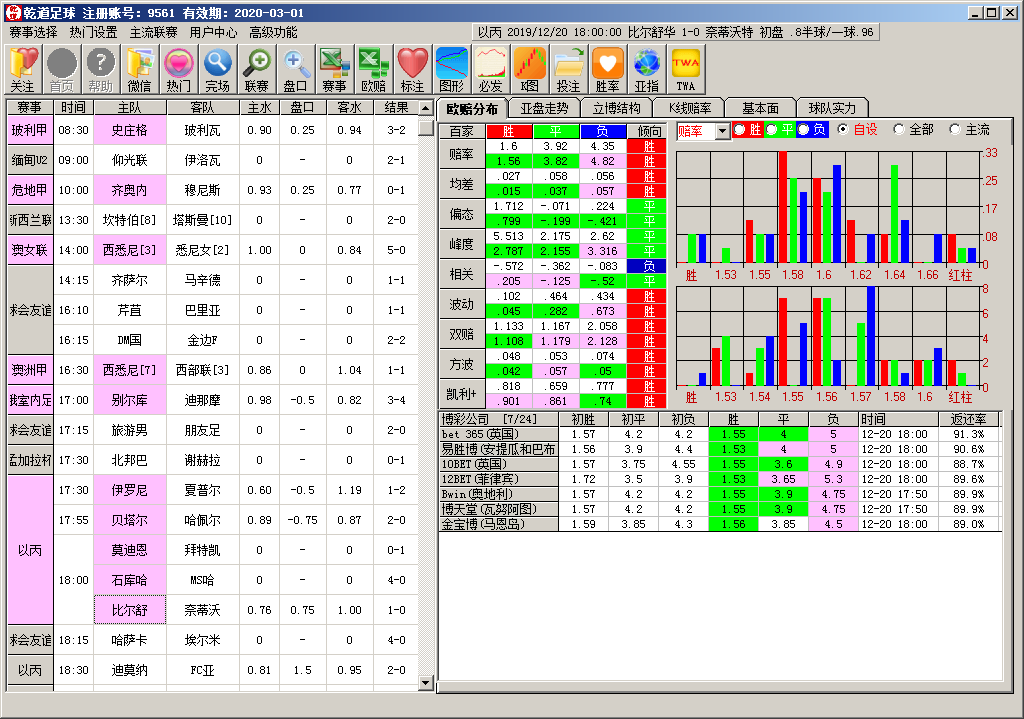Image resolution: width=1024 pixels, height=719 pixels.
Task: Open the 赛事选择 menu
Action: (33, 33)
